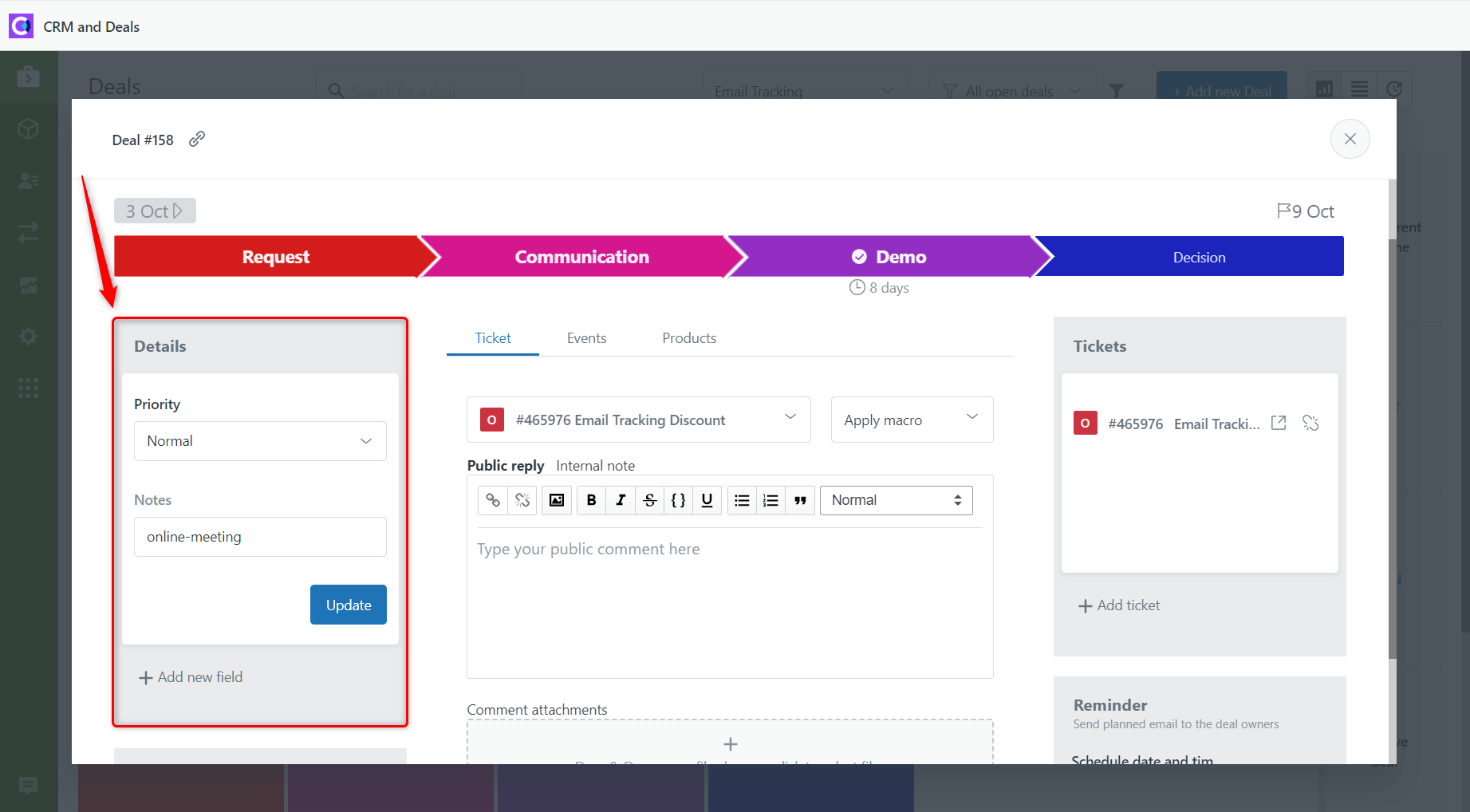Open the analytics chart icon in sidebar

(28, 284)
